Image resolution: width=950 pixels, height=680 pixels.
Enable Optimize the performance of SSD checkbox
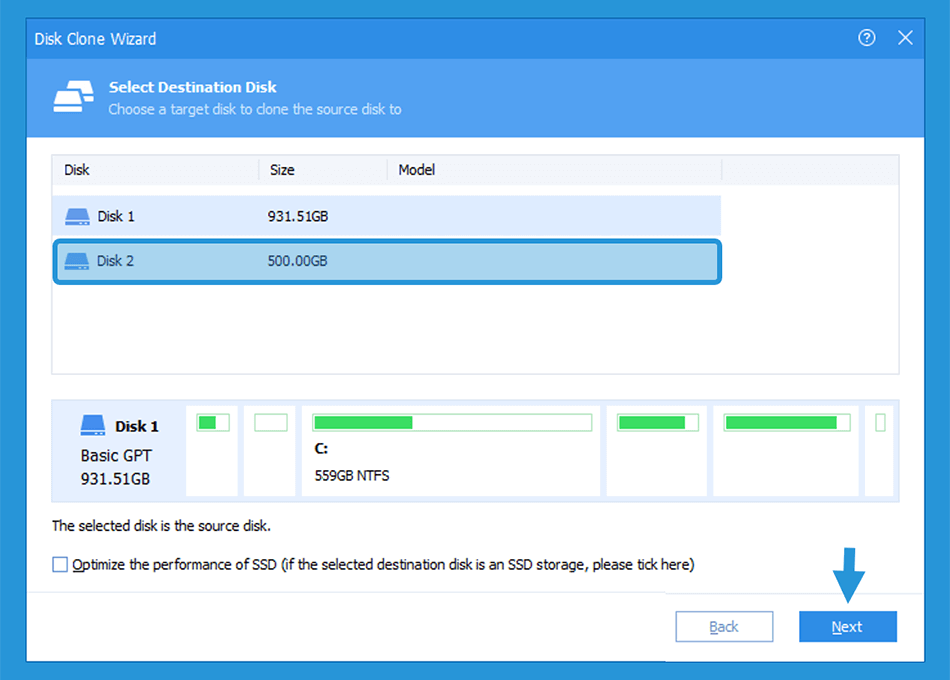[60, 565]
